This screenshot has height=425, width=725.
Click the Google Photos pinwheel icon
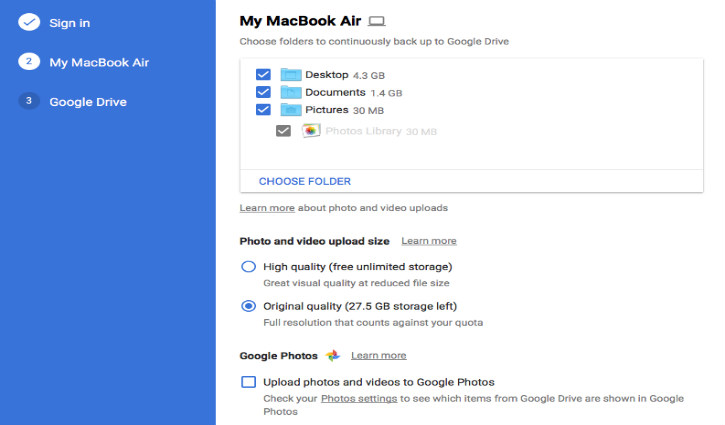tap(333, 356)
